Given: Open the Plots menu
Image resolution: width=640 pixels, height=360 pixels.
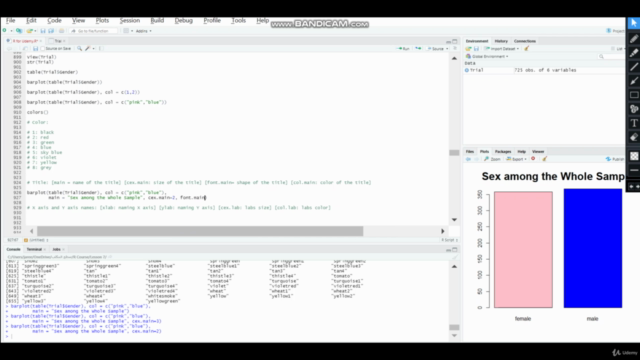Looking at the screenshot, I should click(102, 20).
